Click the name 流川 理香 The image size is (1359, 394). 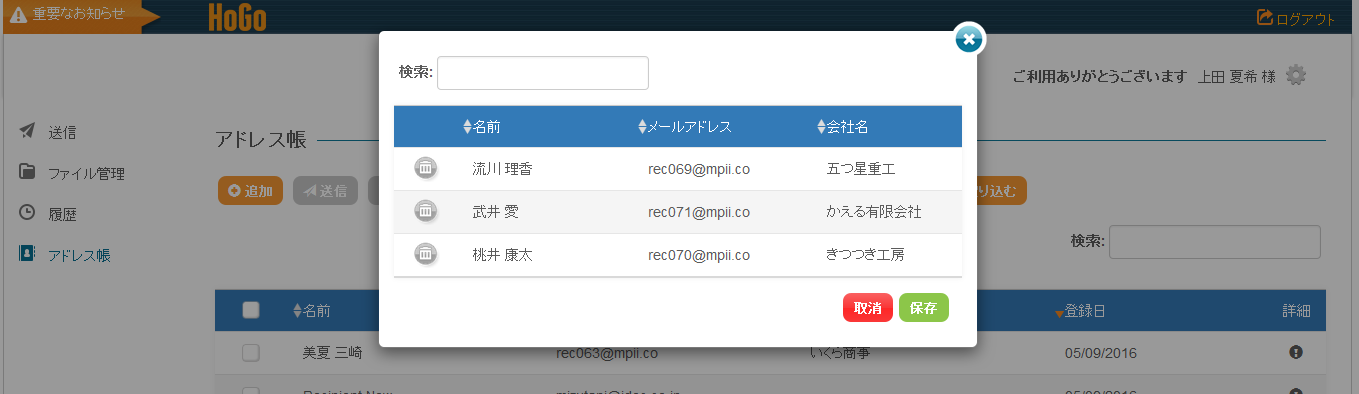tap(502, 169)
